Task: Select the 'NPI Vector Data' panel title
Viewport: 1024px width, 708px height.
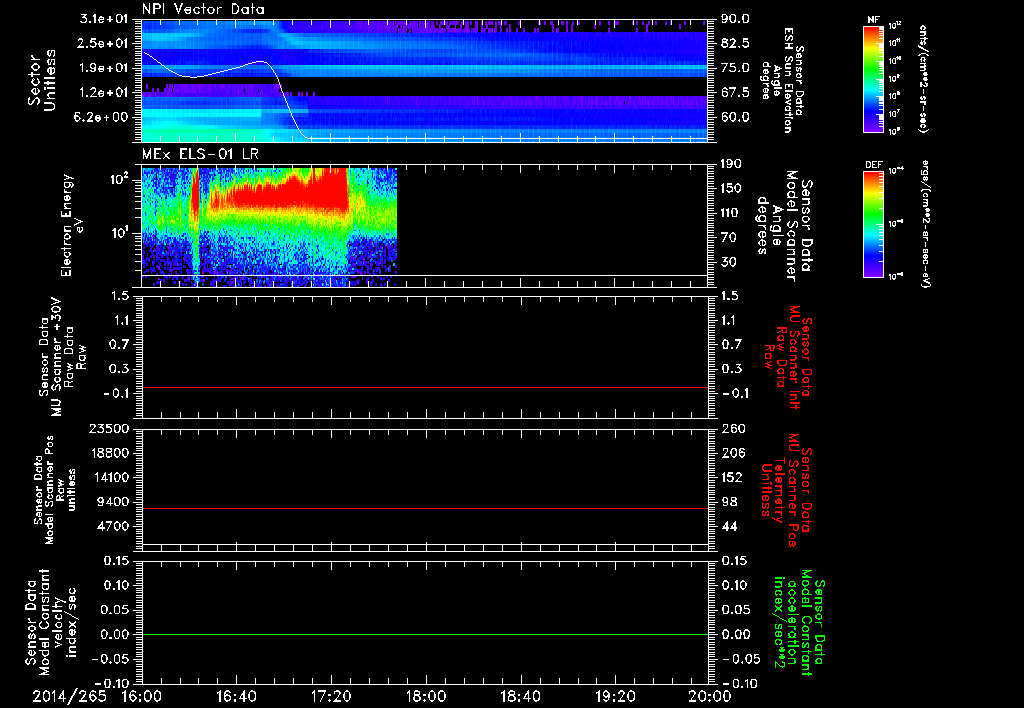Action: click(203, 9)
